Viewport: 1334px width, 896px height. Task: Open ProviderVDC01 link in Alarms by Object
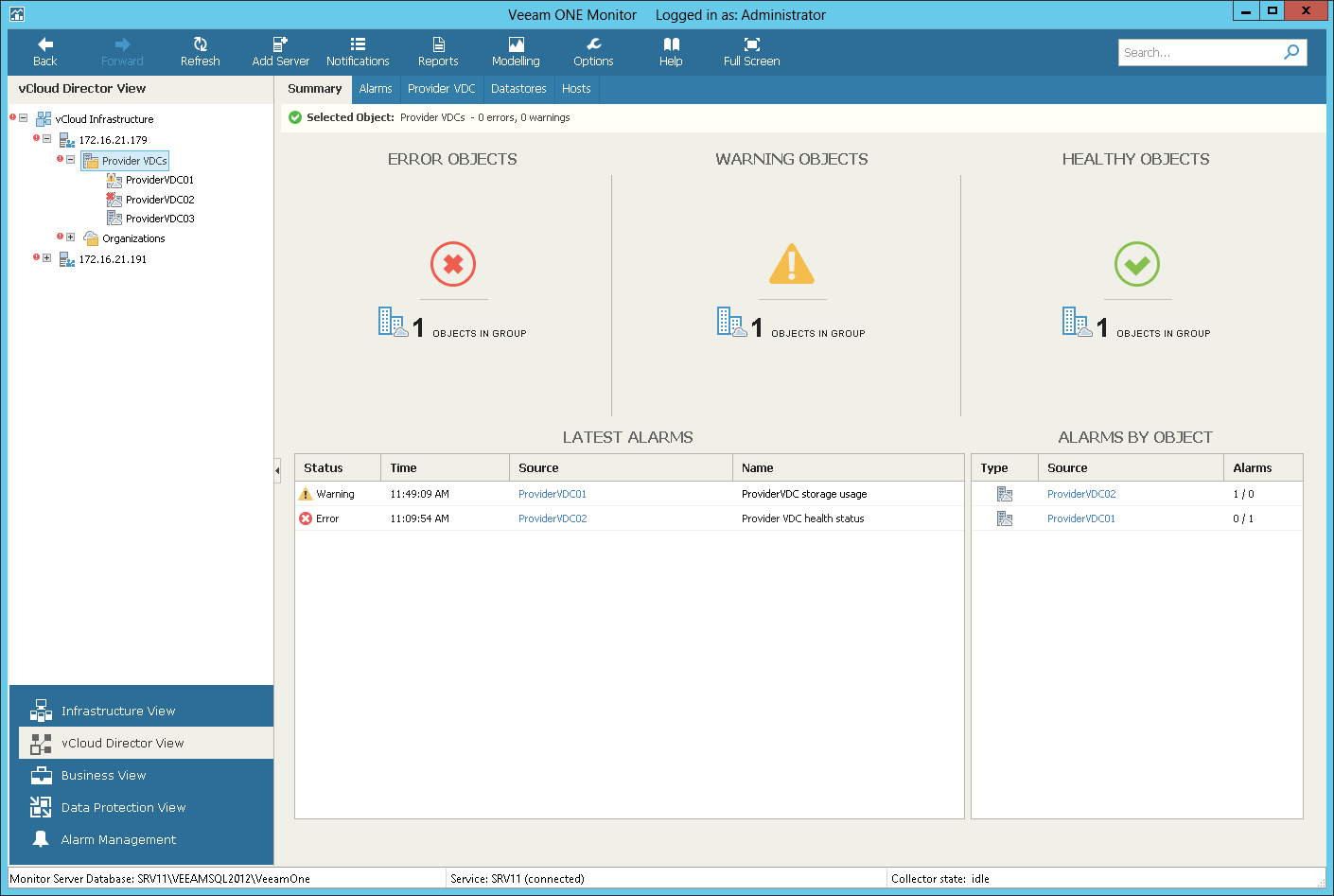(1081, 518)
